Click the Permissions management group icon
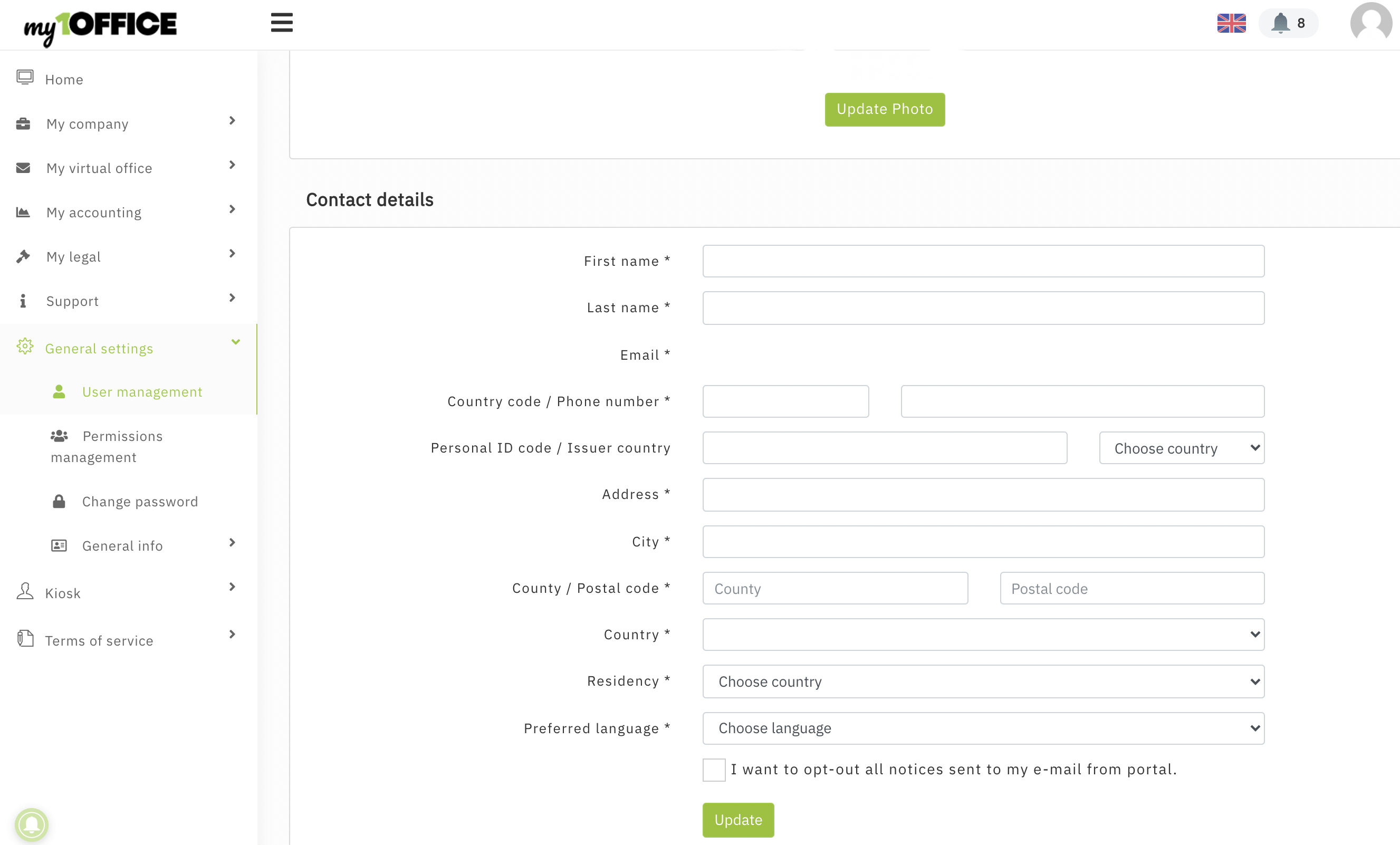This screenshot has height=845, width=1400. pyautogui.click(x=59, y=436)
